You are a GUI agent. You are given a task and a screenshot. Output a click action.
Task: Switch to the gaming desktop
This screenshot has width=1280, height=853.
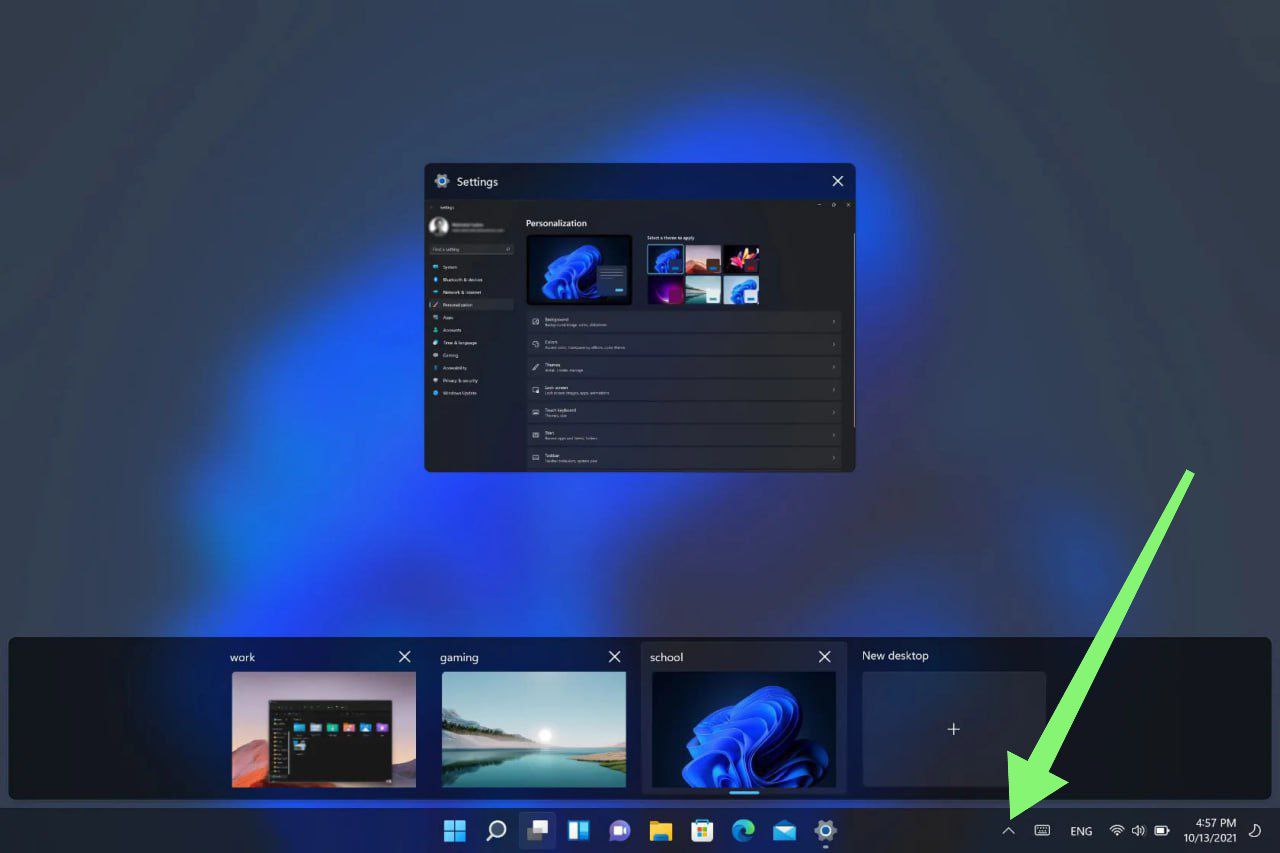(x=534, y=729)
